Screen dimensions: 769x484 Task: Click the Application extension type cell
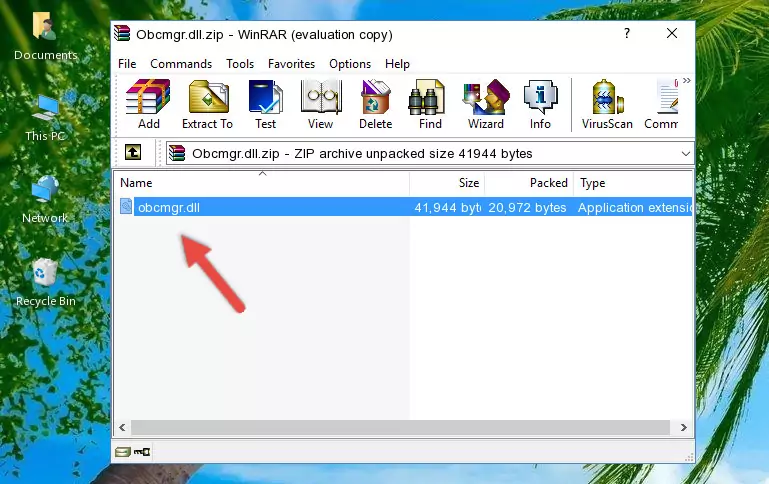click(635, 207)
